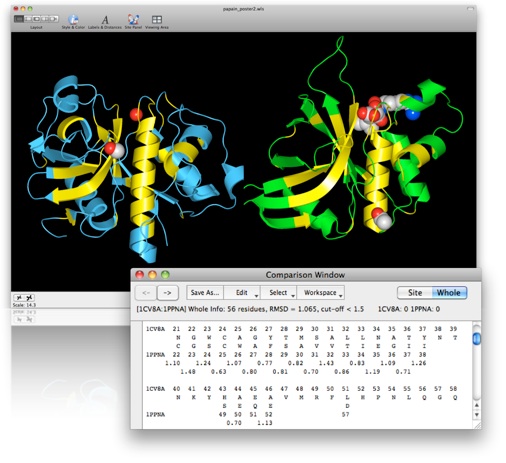This screenshot has height=463, width=506.
Task: Minimize the Comparison Window
Action: [x=152, y=275]
